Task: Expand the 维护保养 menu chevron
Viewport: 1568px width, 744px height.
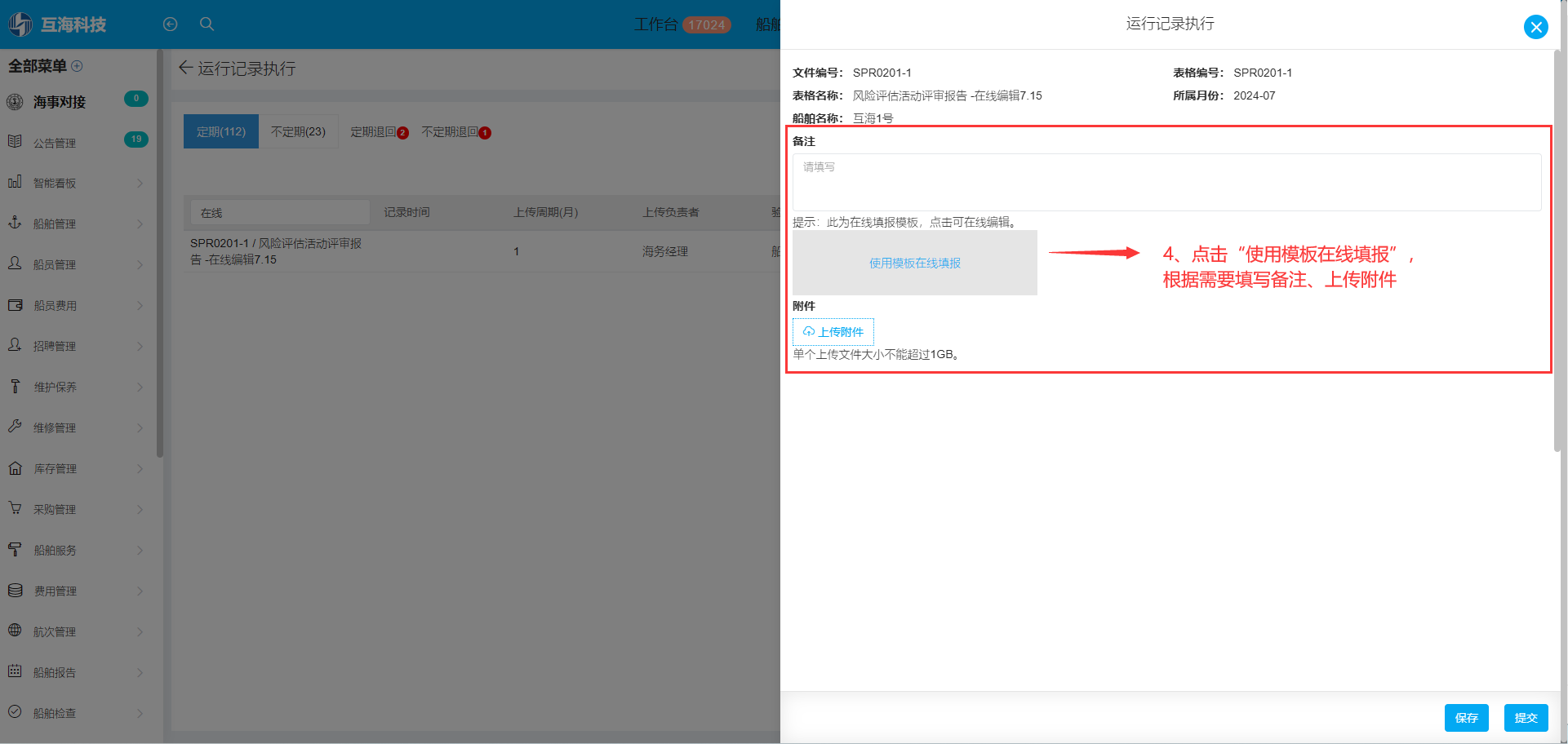Action: coord(140,387)
